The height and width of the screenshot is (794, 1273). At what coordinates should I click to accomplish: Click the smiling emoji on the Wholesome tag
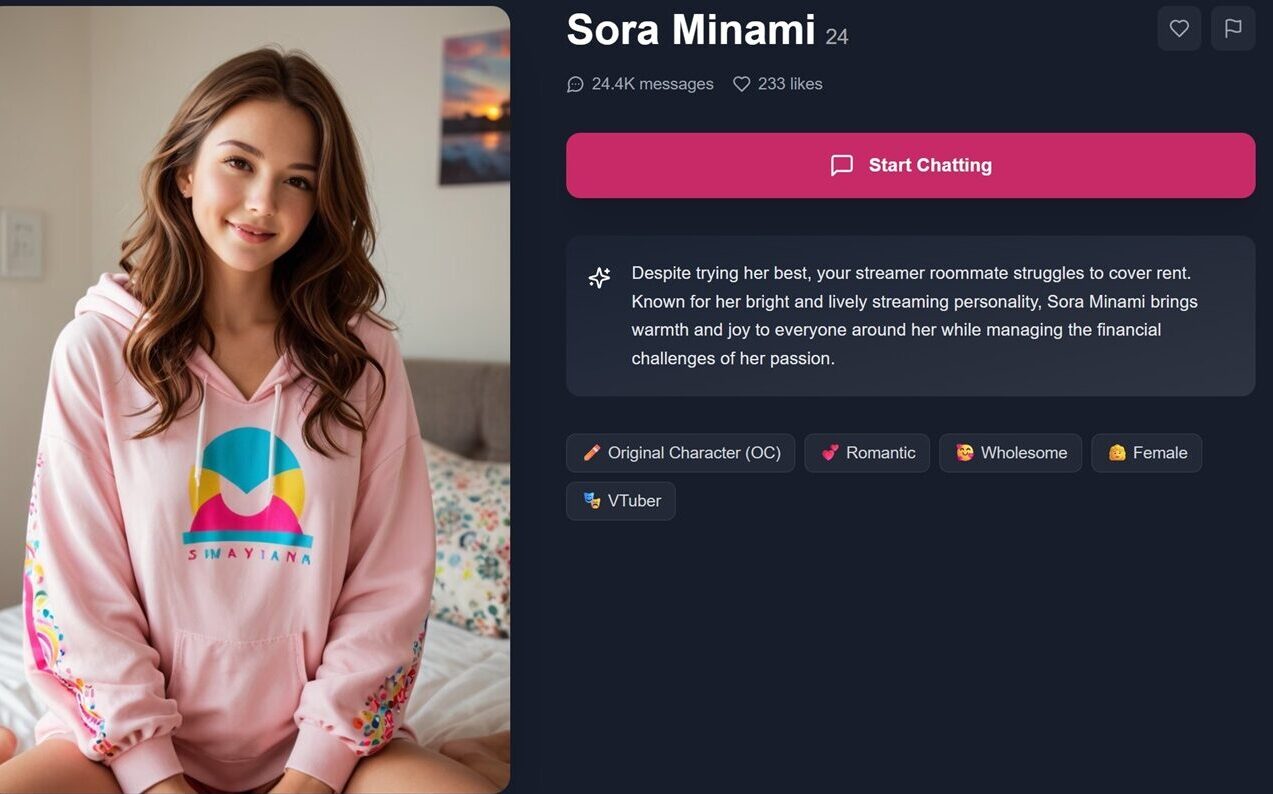coord(964,453)
